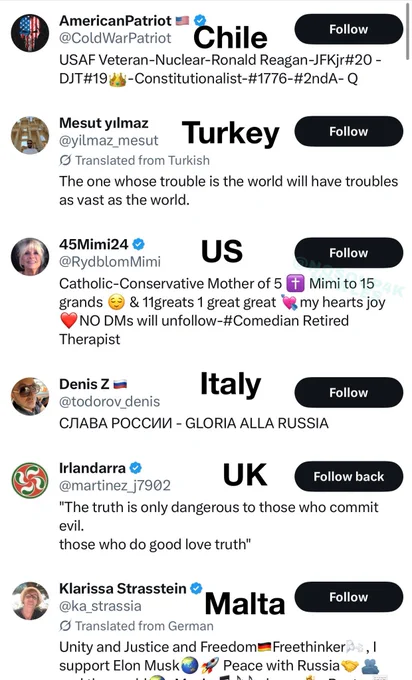Follow back Irlandarra
Viewport: 412px width, 680px height.
point(349,477)
